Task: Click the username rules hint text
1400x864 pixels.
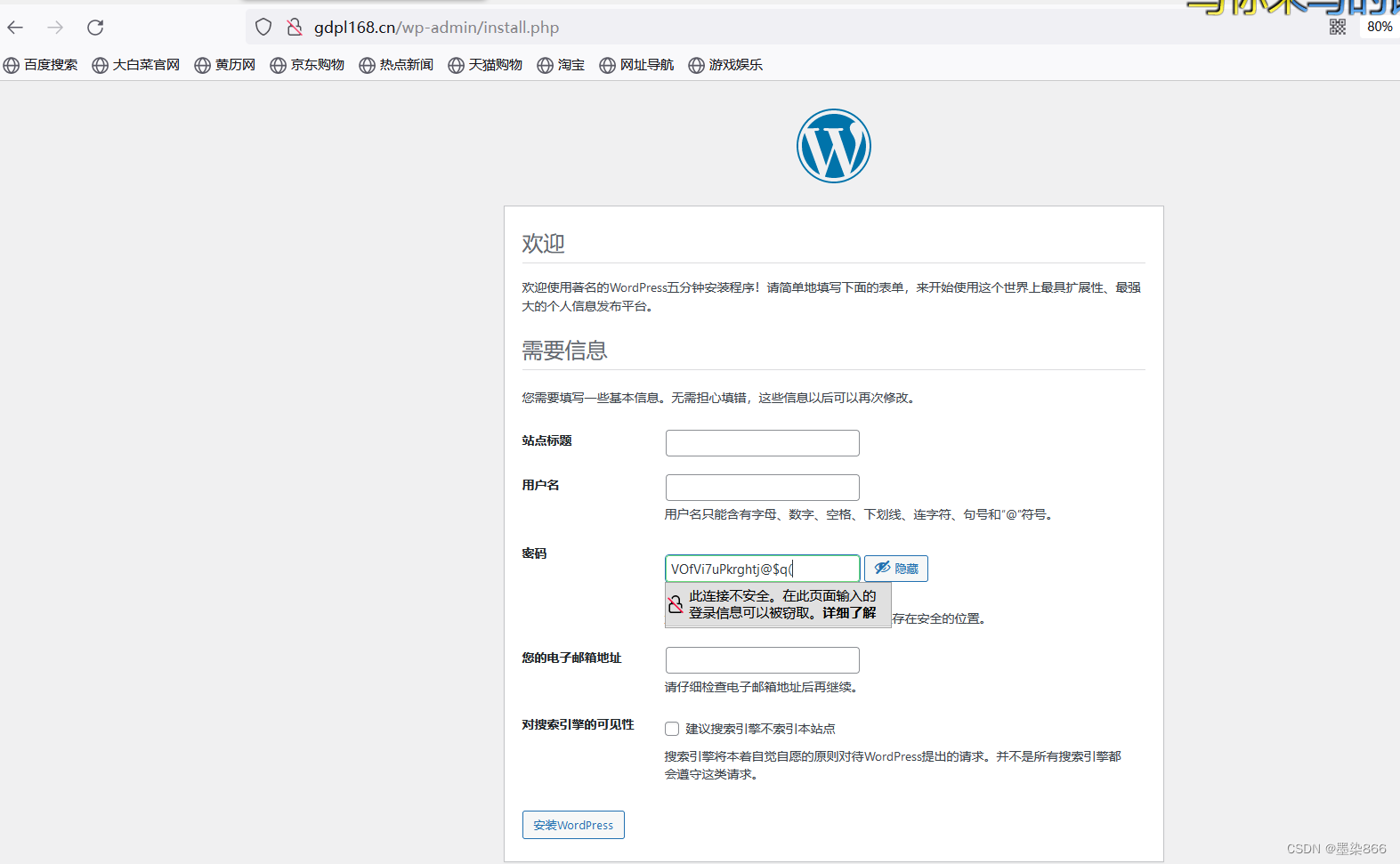Action: point(861,514)
